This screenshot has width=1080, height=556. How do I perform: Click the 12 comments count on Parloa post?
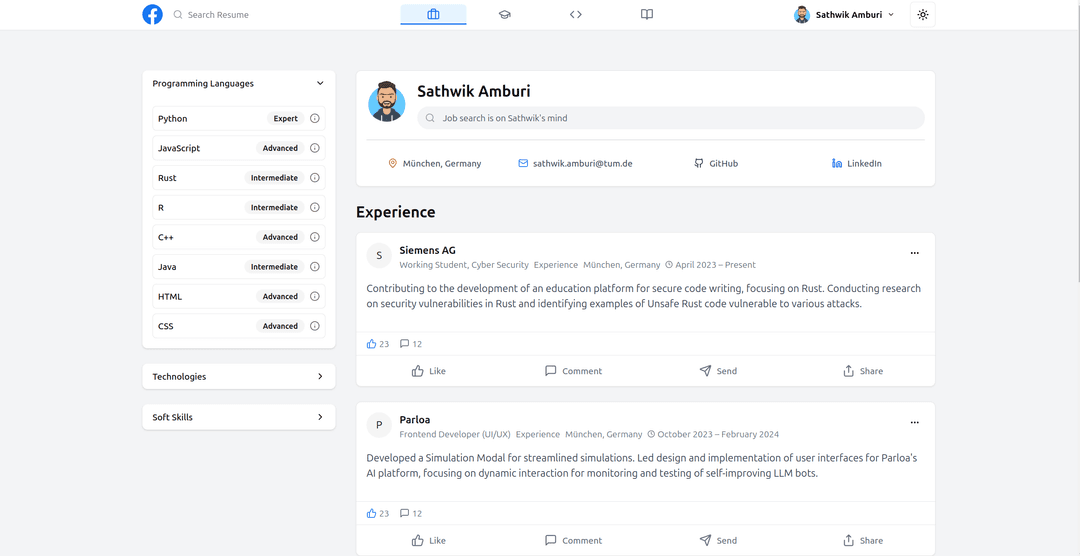pos(411,513)
